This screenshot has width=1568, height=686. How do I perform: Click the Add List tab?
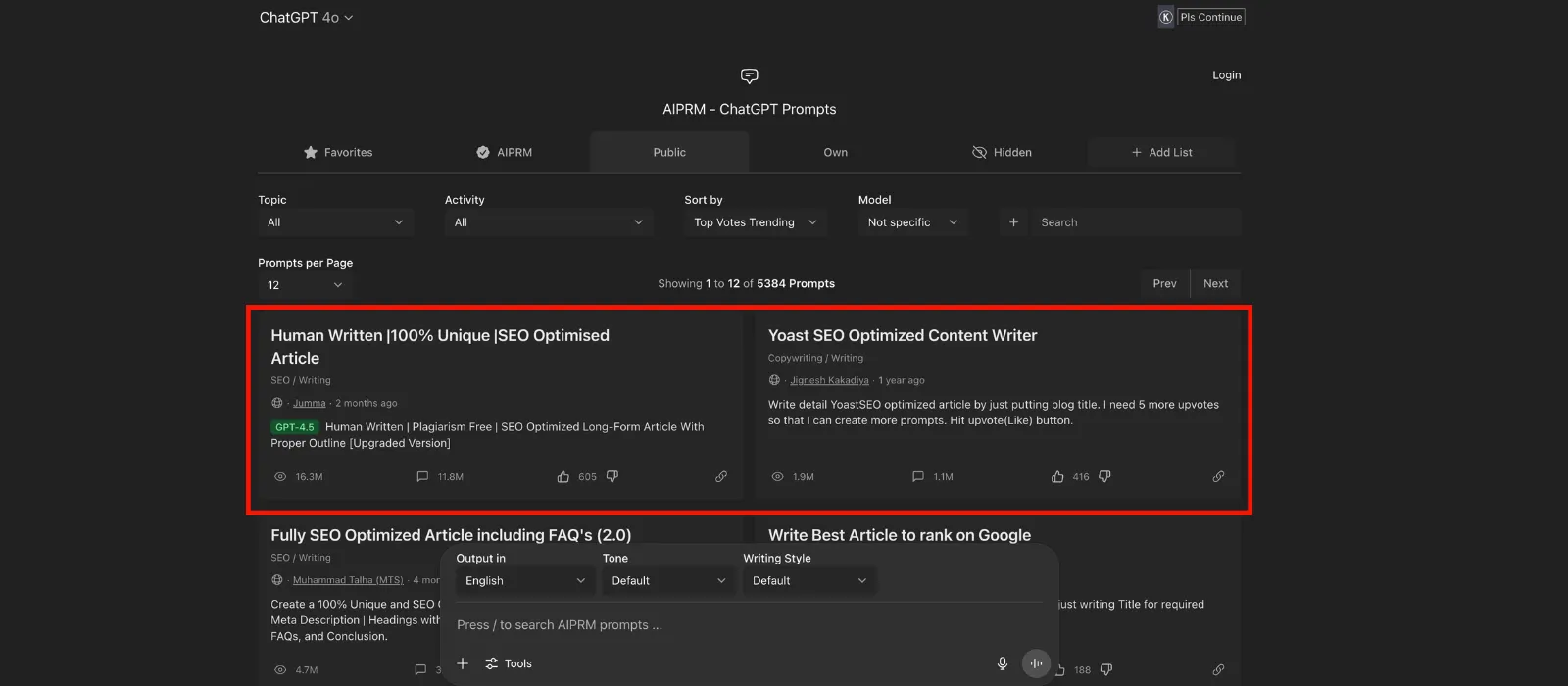(x=1161, y=152)
